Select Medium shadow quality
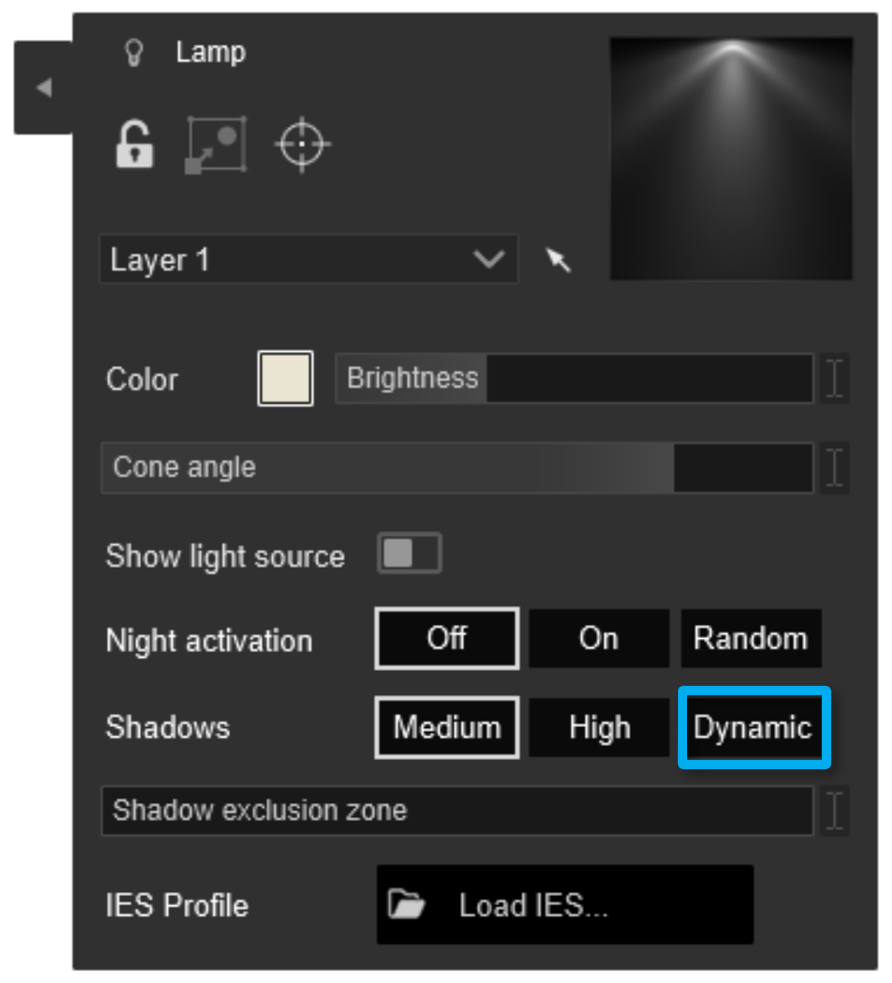 [446, 727]
